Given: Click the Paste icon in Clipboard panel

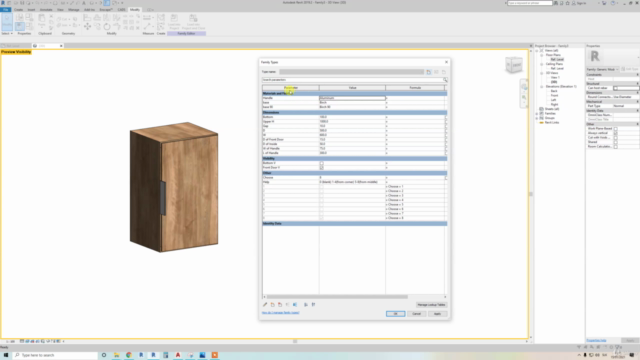Looking at the screenshot, I should click(42, 20).
